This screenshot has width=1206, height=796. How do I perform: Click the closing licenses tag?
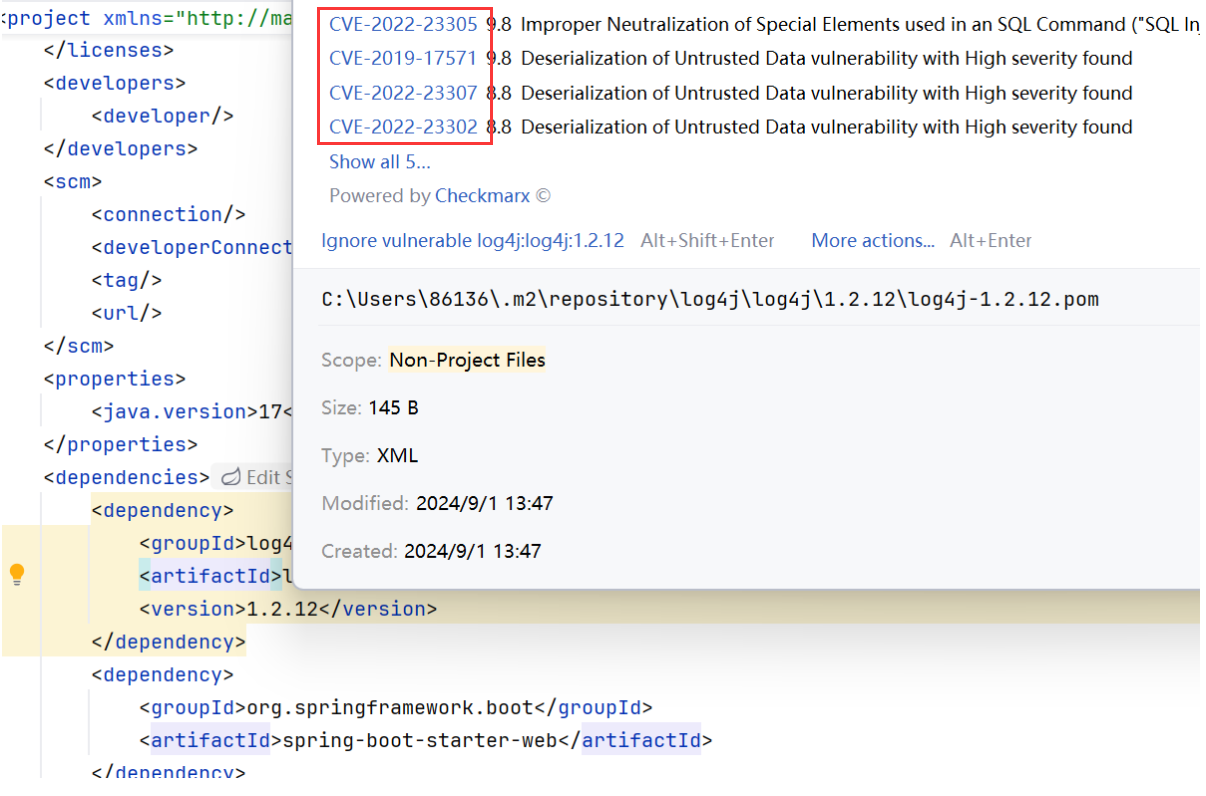click(108, 50)
